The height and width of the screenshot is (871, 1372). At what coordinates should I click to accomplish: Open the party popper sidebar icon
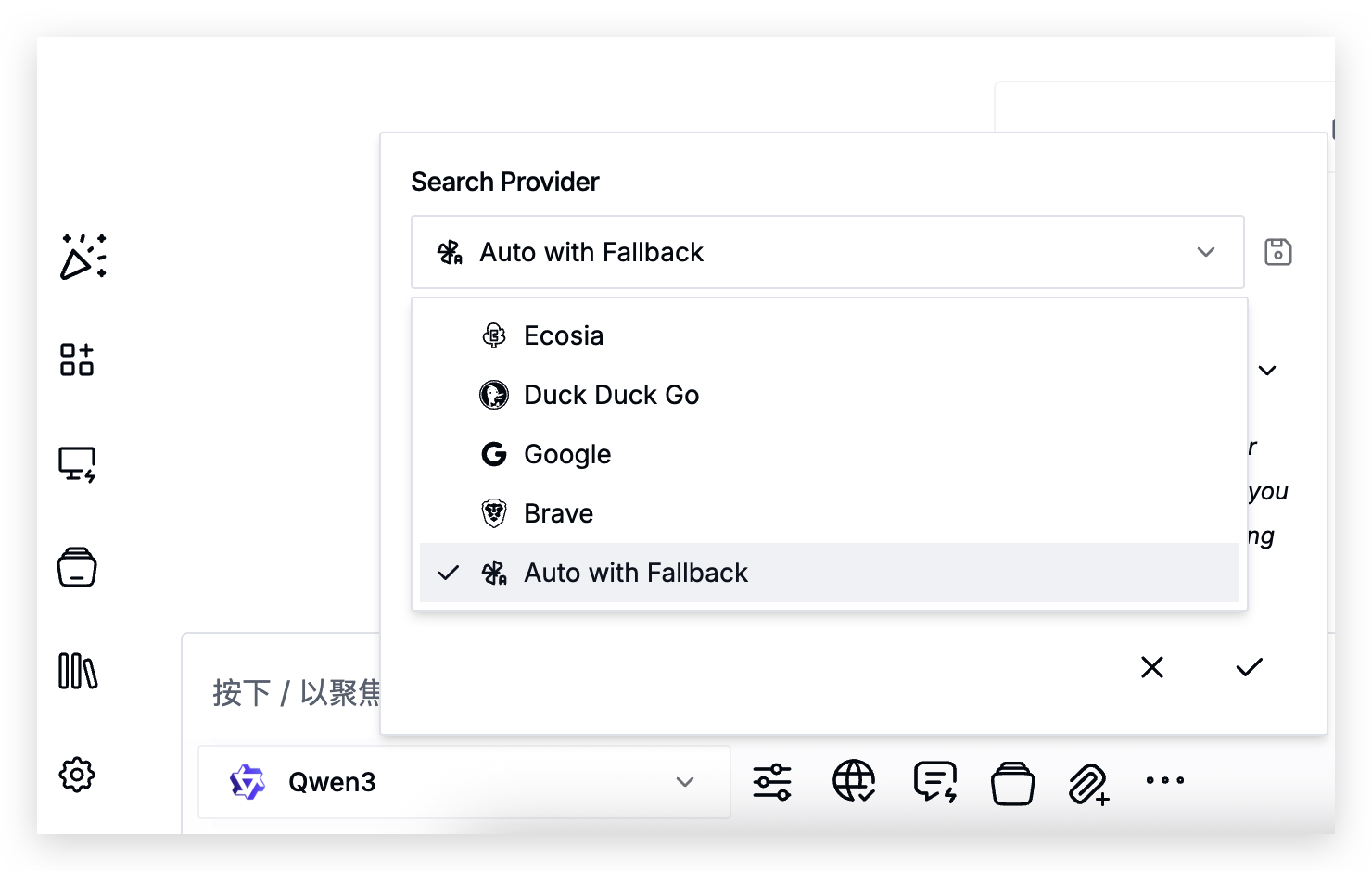83,257
